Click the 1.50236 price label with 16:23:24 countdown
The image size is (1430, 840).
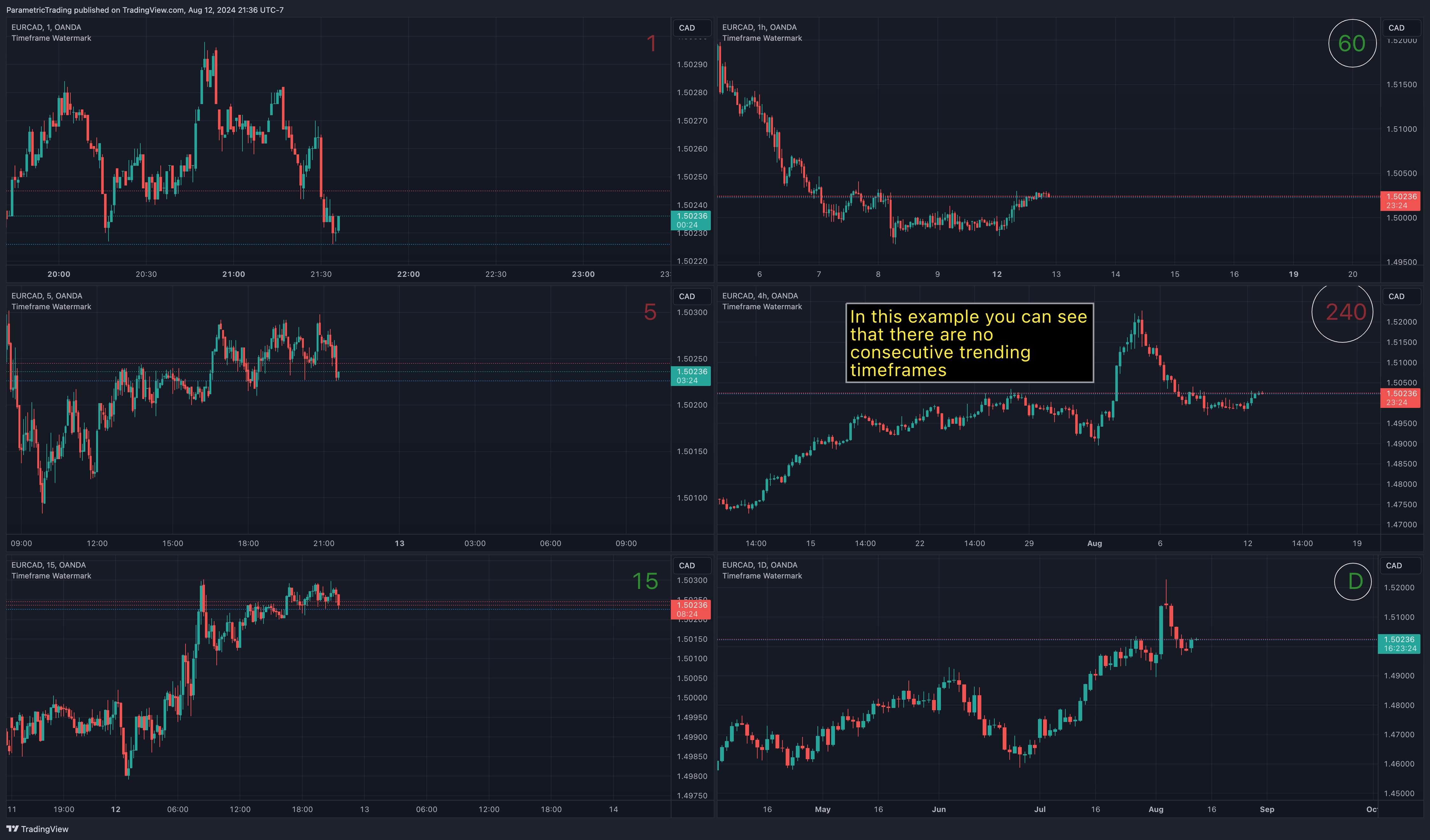pos(1399,644)
